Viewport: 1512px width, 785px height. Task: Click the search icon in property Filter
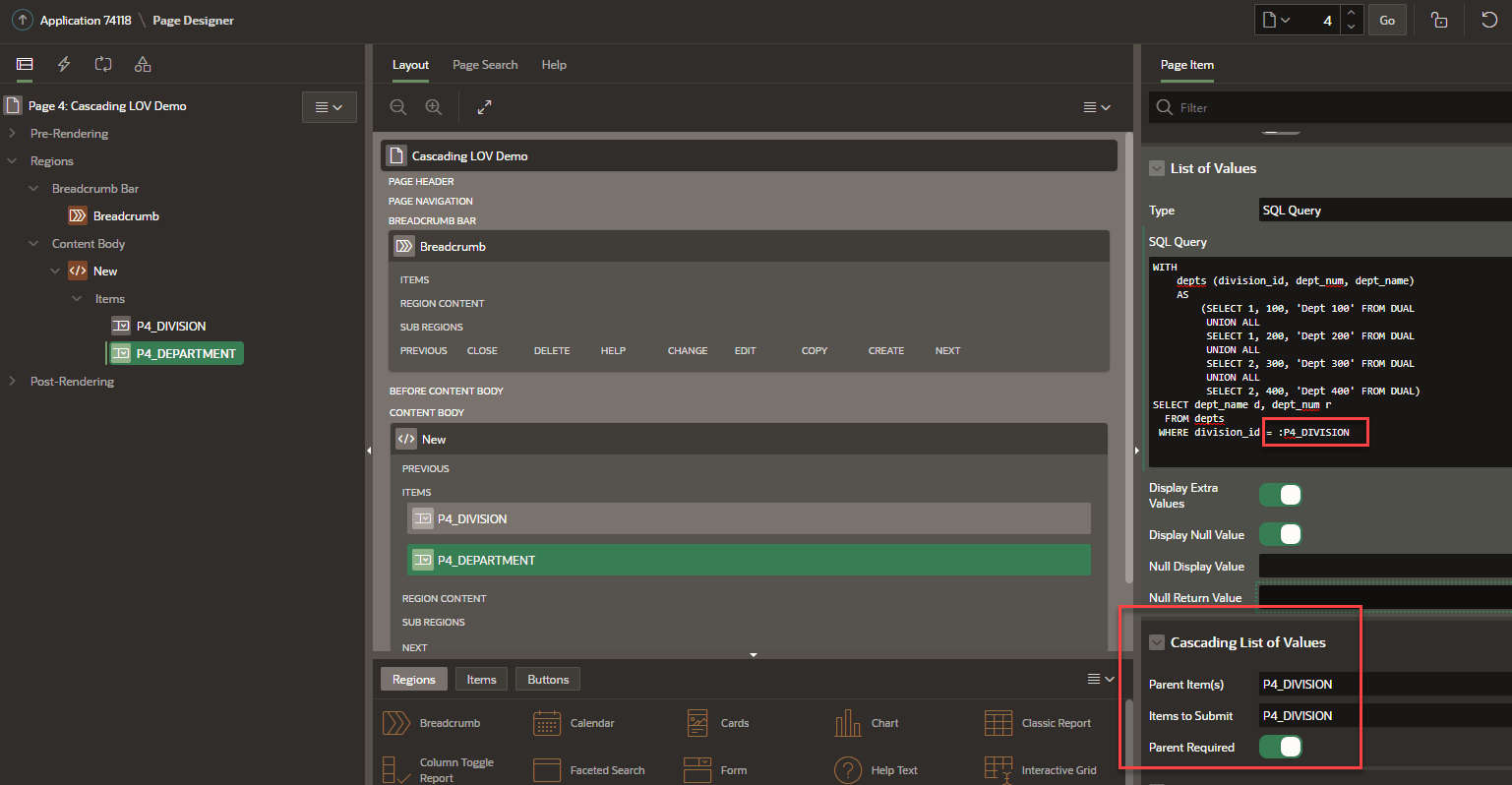pos(1165,107)
